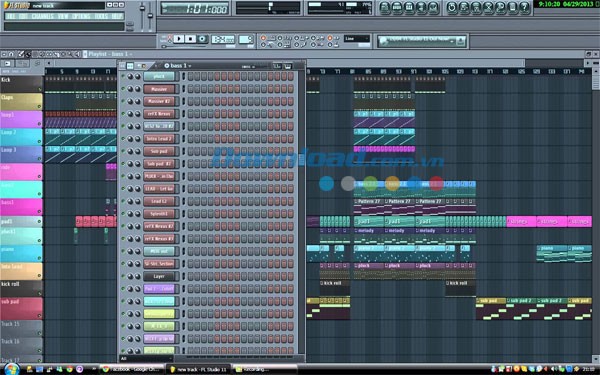The width and height of the screenshot is (600, 375).
Task: Open the CHANNELS menu
Action: (x=42, y=16)
